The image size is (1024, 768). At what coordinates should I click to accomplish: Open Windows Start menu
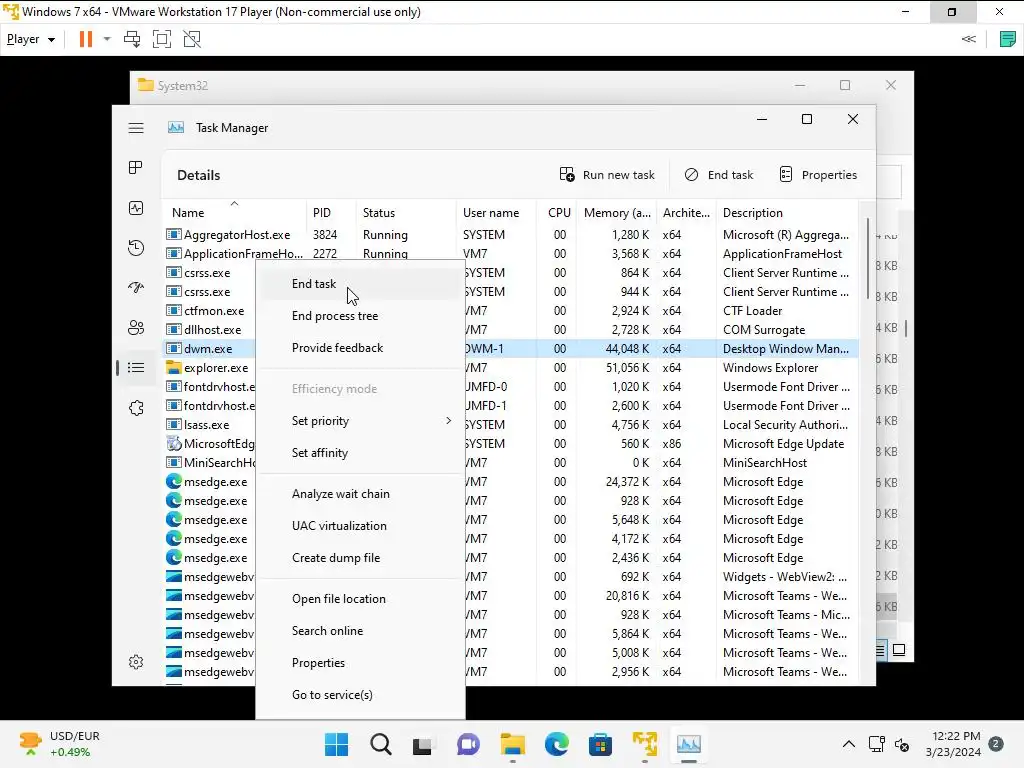[x=337, y=744]
